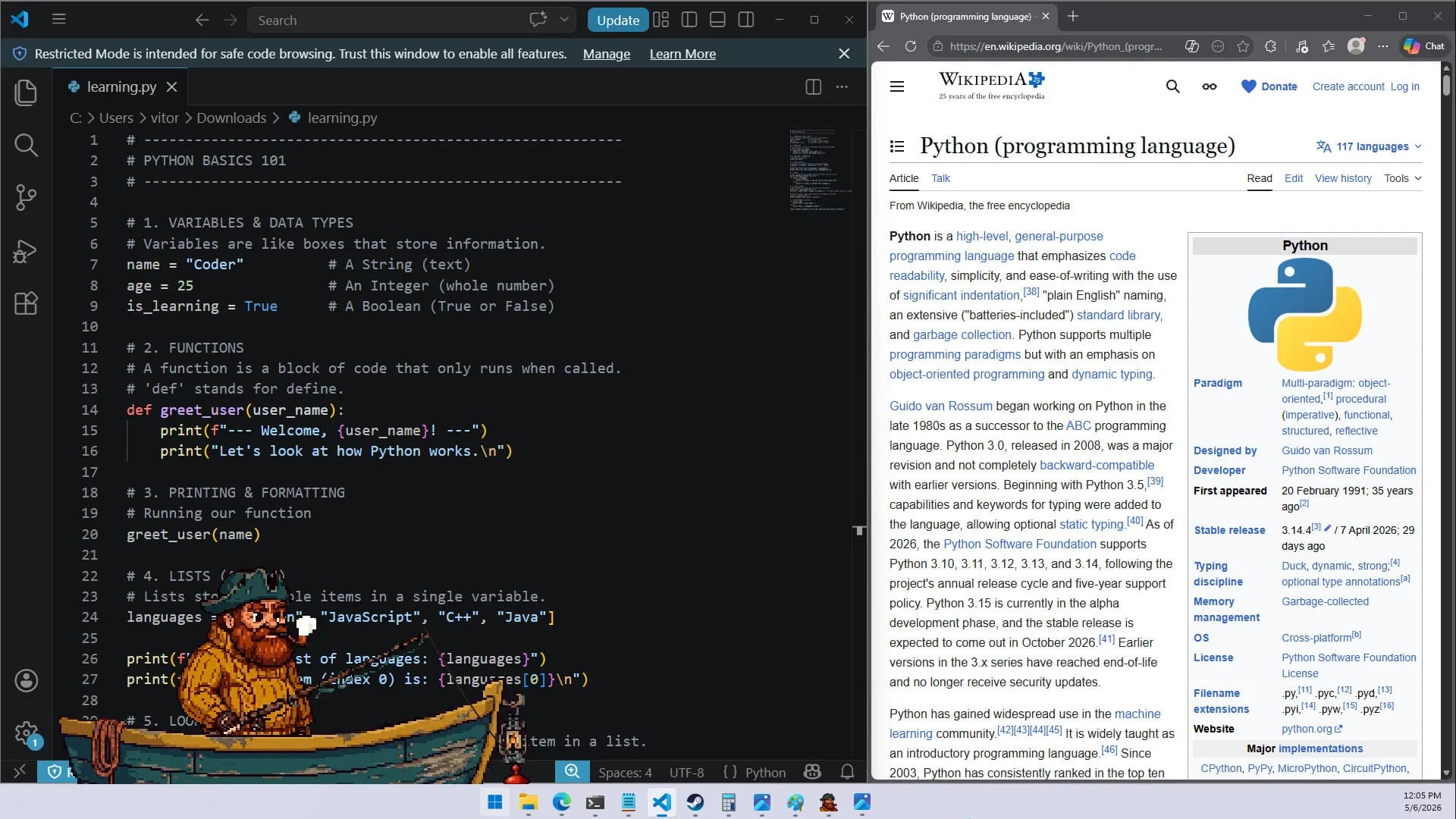Toggle the table of contents list icon
The image size is (1456, 819).
tap(897, 146)
